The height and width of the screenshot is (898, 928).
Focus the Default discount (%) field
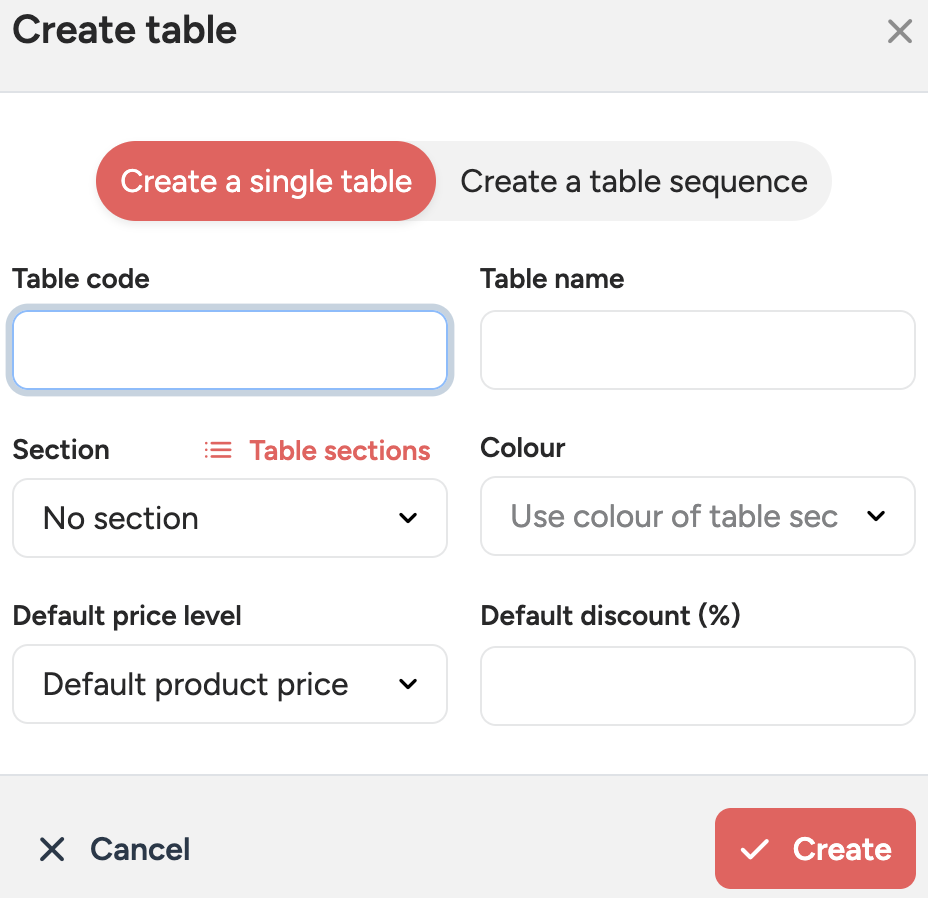[x=697, y=686]
